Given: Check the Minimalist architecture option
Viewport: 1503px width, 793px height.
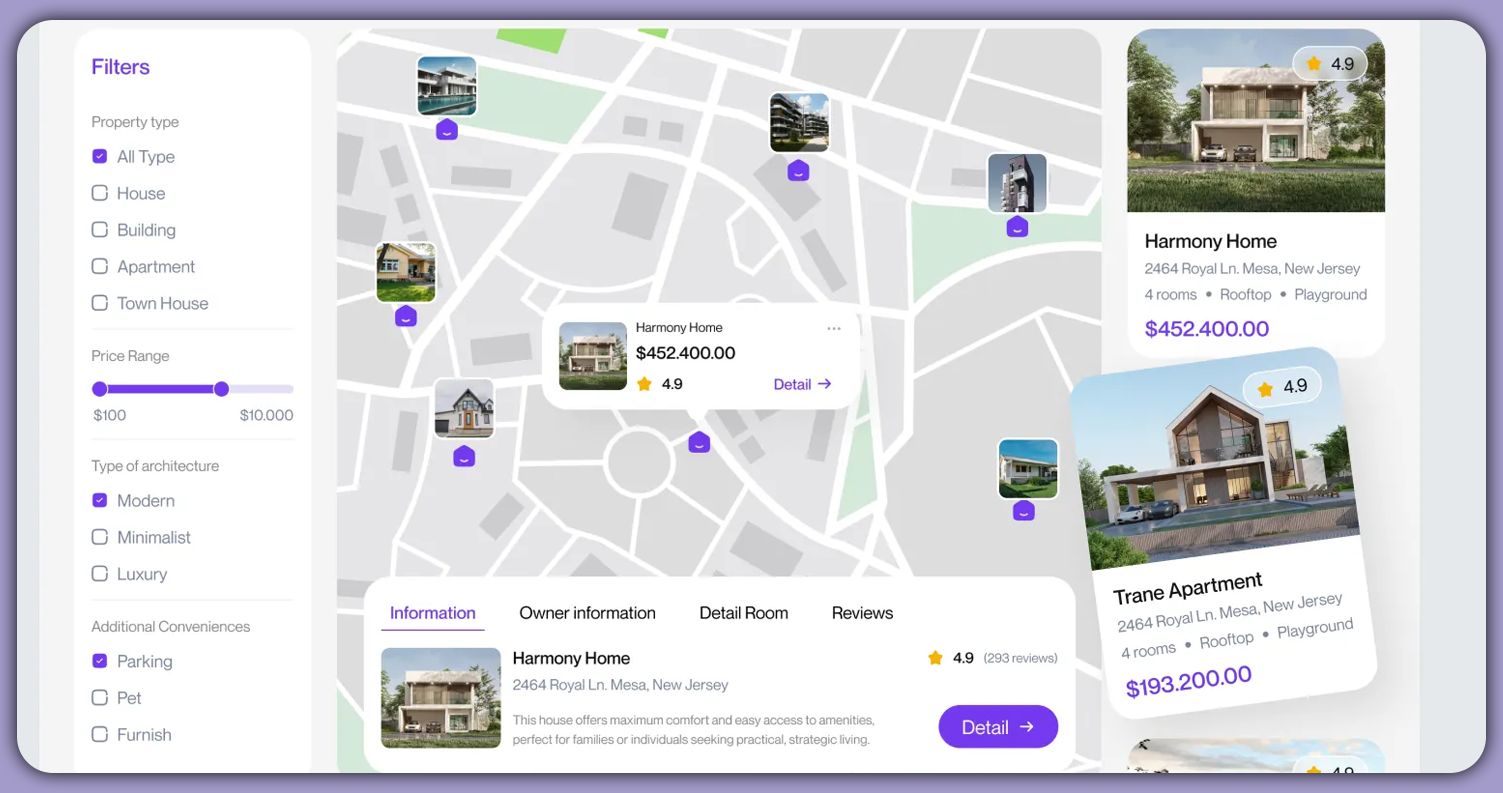Looking at the screenshot, I should 100,537.
